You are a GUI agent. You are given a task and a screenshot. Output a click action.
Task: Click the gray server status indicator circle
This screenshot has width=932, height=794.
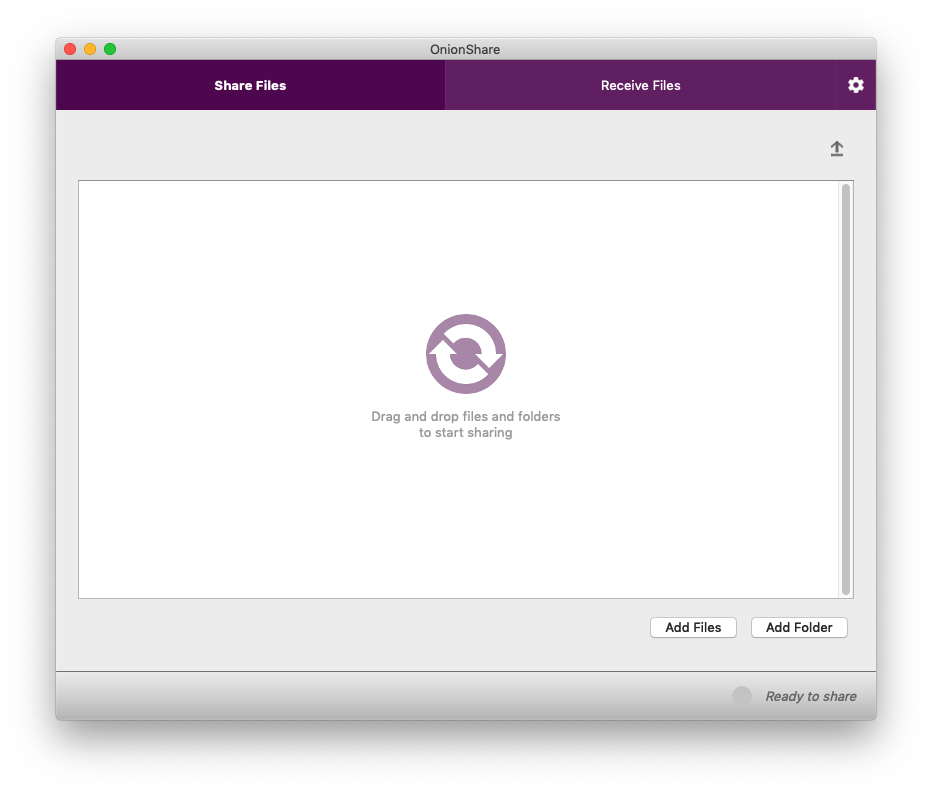click(742, 696)
